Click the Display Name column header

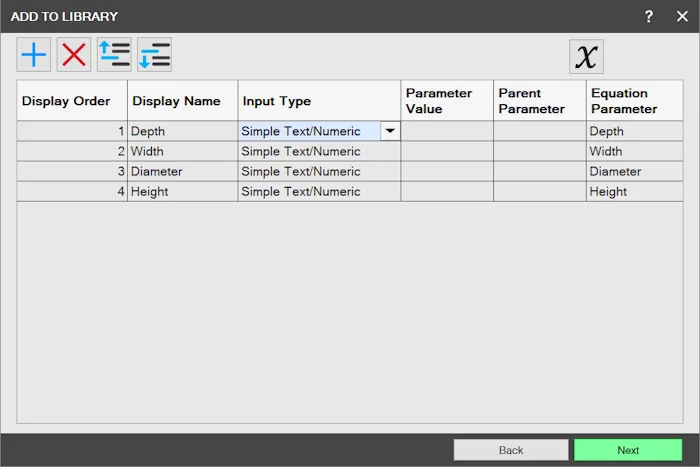pos(183,100)
